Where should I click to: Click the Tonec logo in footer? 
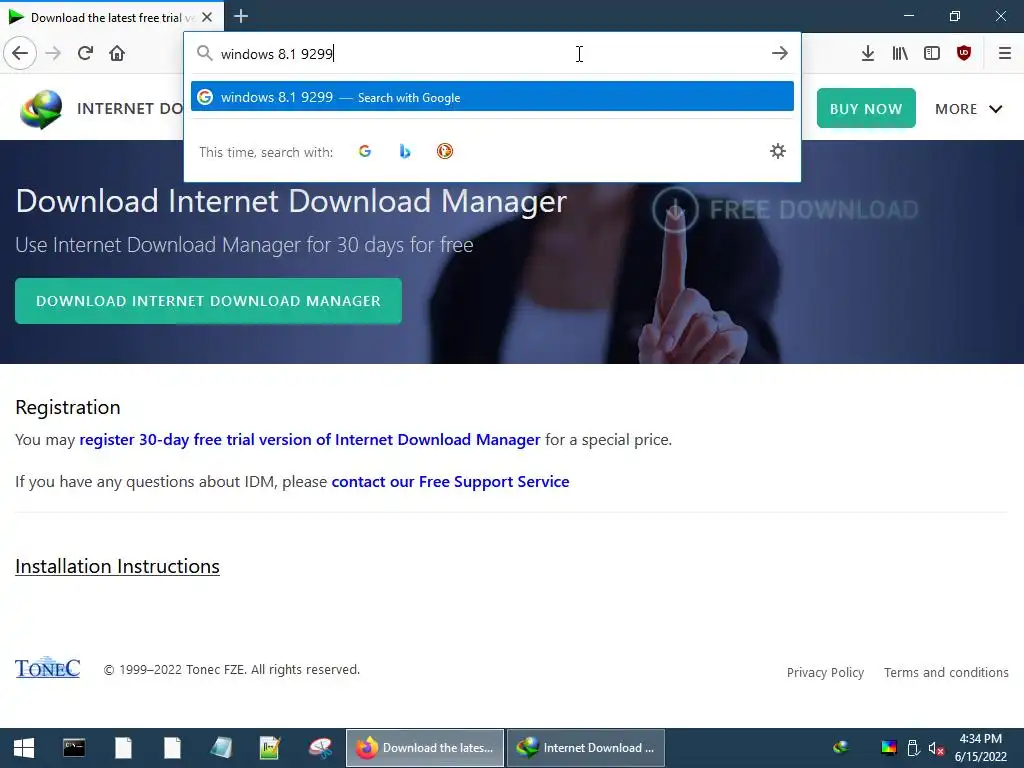(x=48, y=667)
